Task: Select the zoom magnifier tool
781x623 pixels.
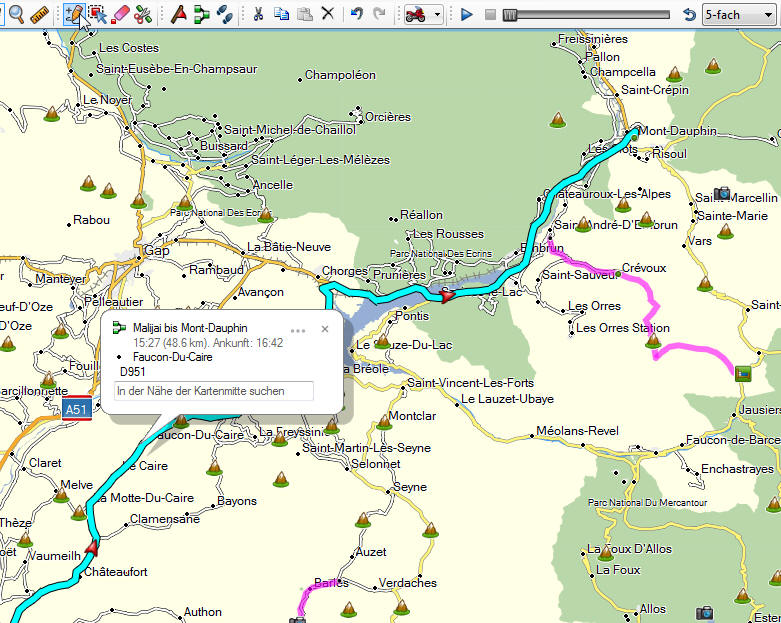Action: 17,14
